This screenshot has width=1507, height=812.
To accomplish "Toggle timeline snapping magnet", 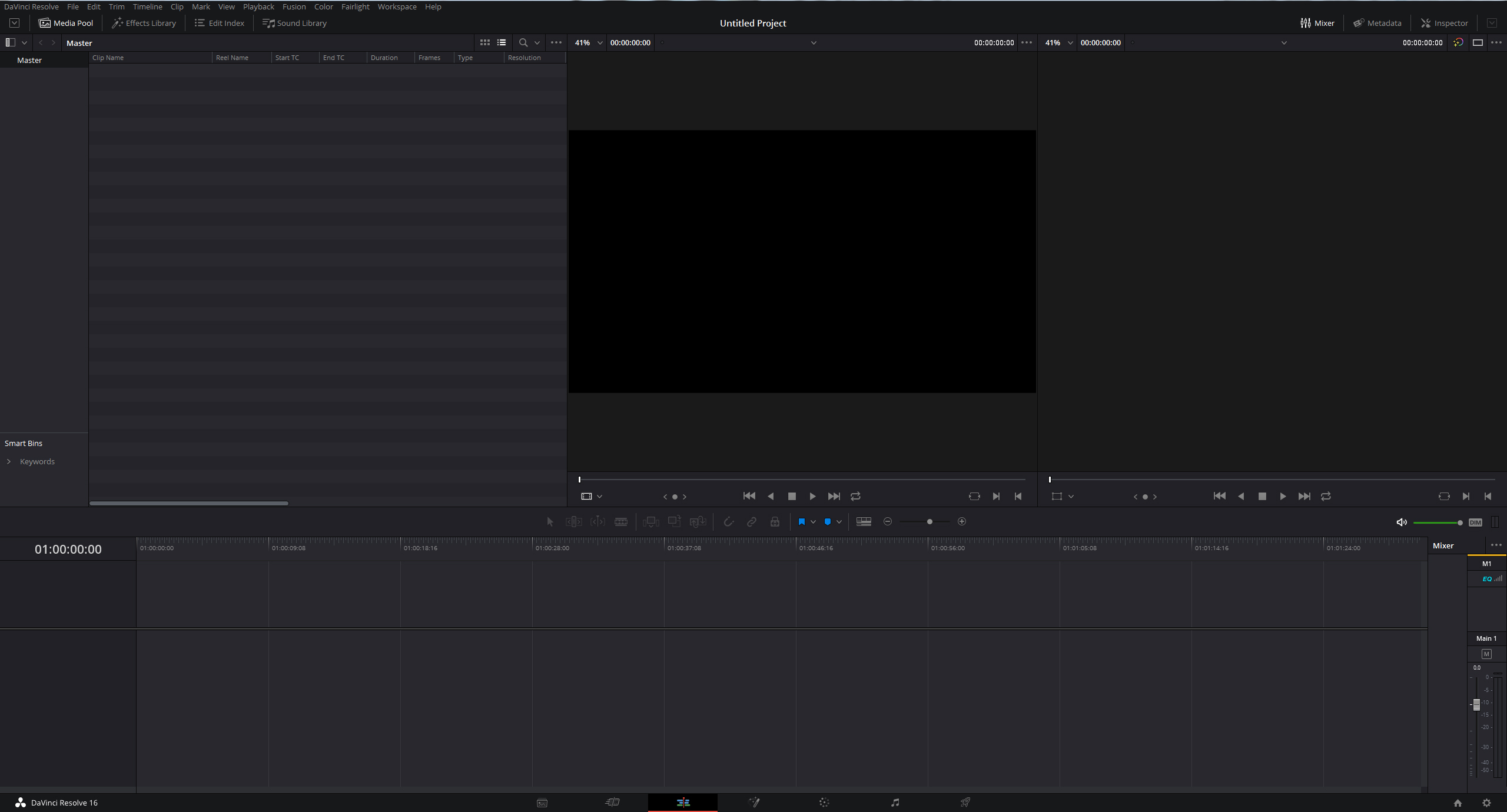I will pyautogui.click(x=728, y=522).
